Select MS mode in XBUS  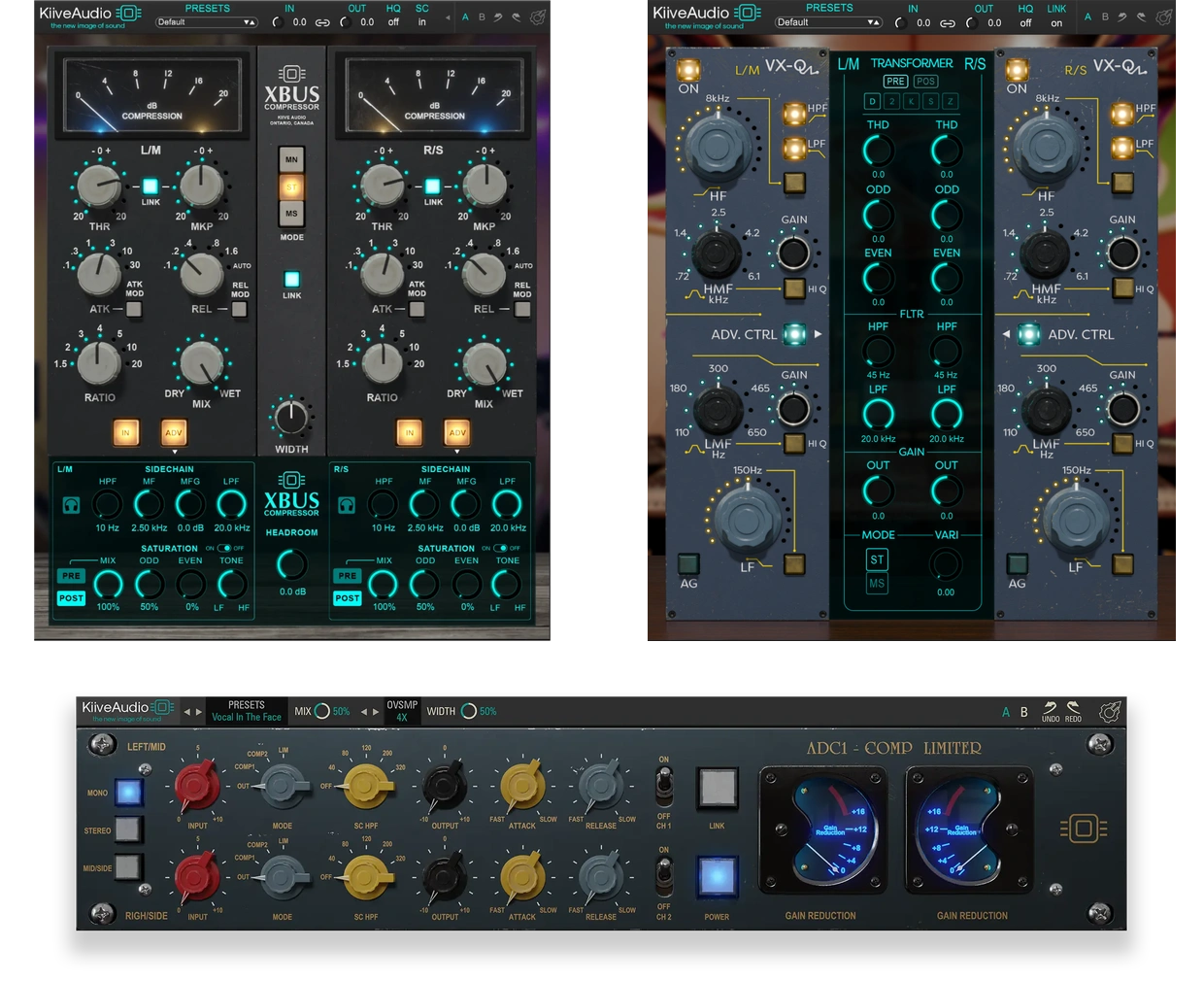291,214
